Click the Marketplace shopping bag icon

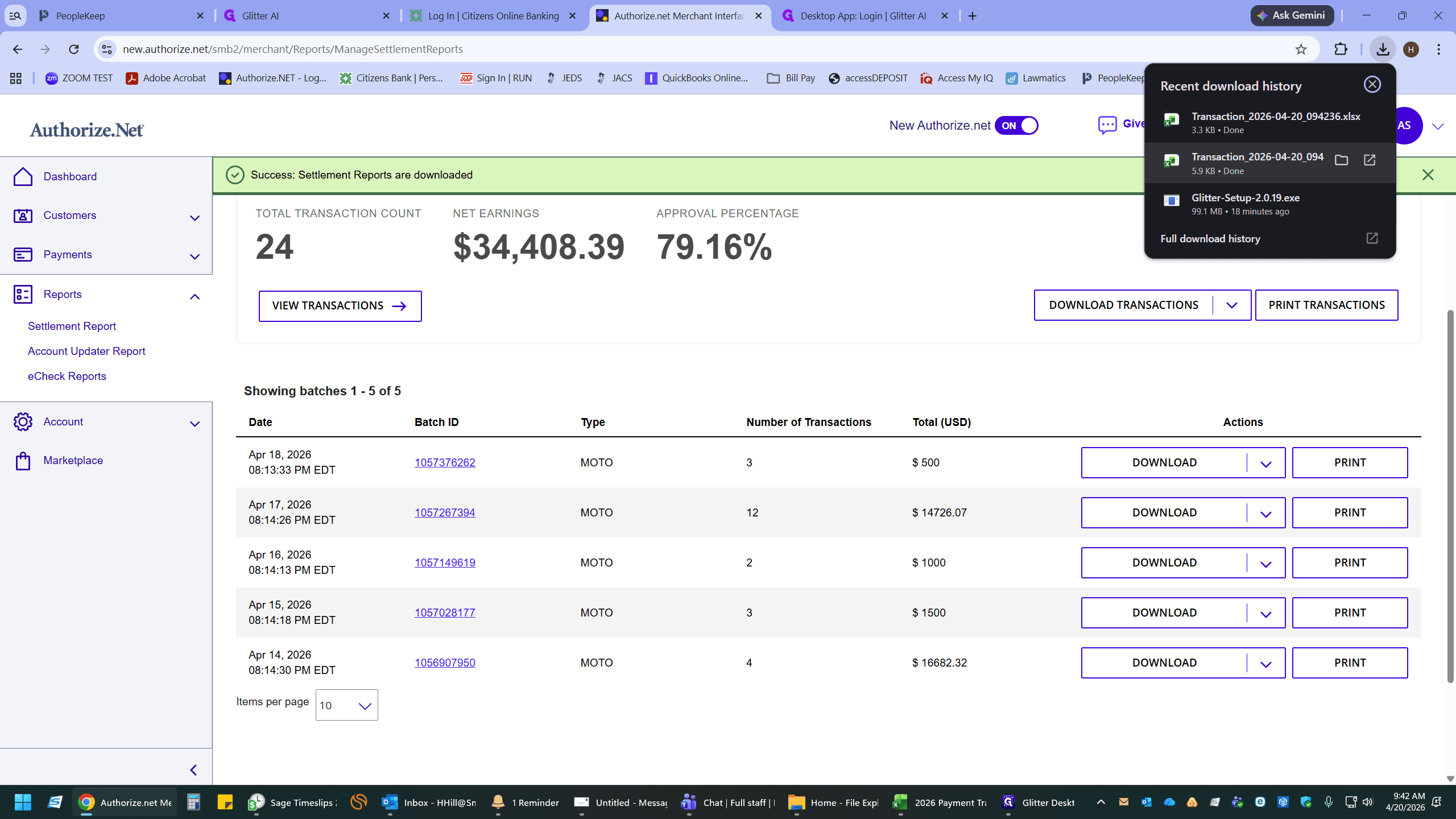[23, 461]
